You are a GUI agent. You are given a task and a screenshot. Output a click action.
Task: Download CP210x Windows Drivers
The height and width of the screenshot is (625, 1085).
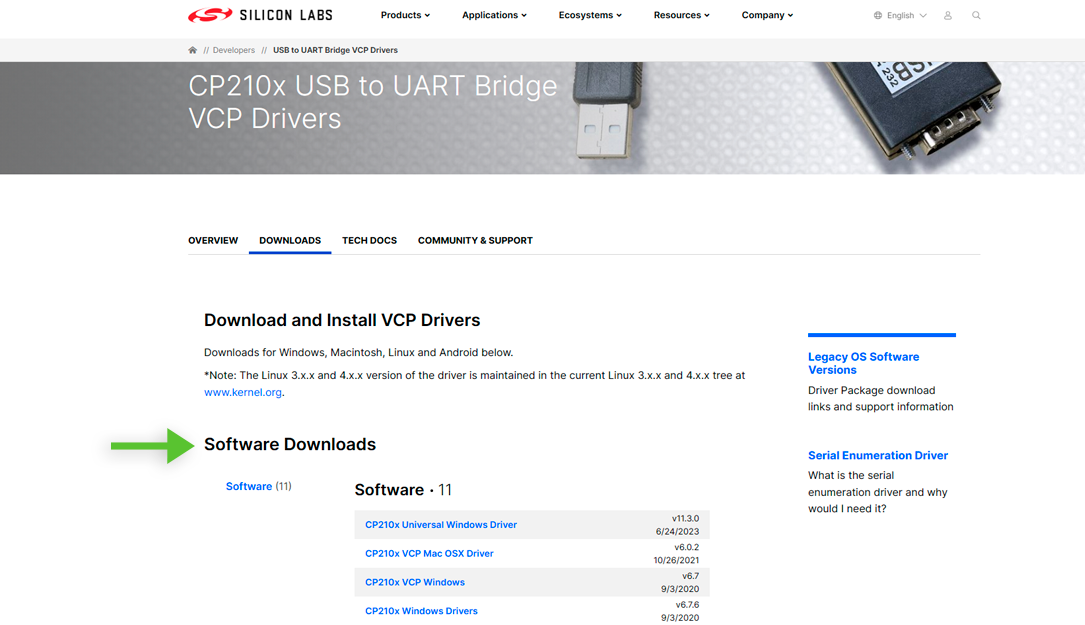pyautogui.click(x=421, y=610)
